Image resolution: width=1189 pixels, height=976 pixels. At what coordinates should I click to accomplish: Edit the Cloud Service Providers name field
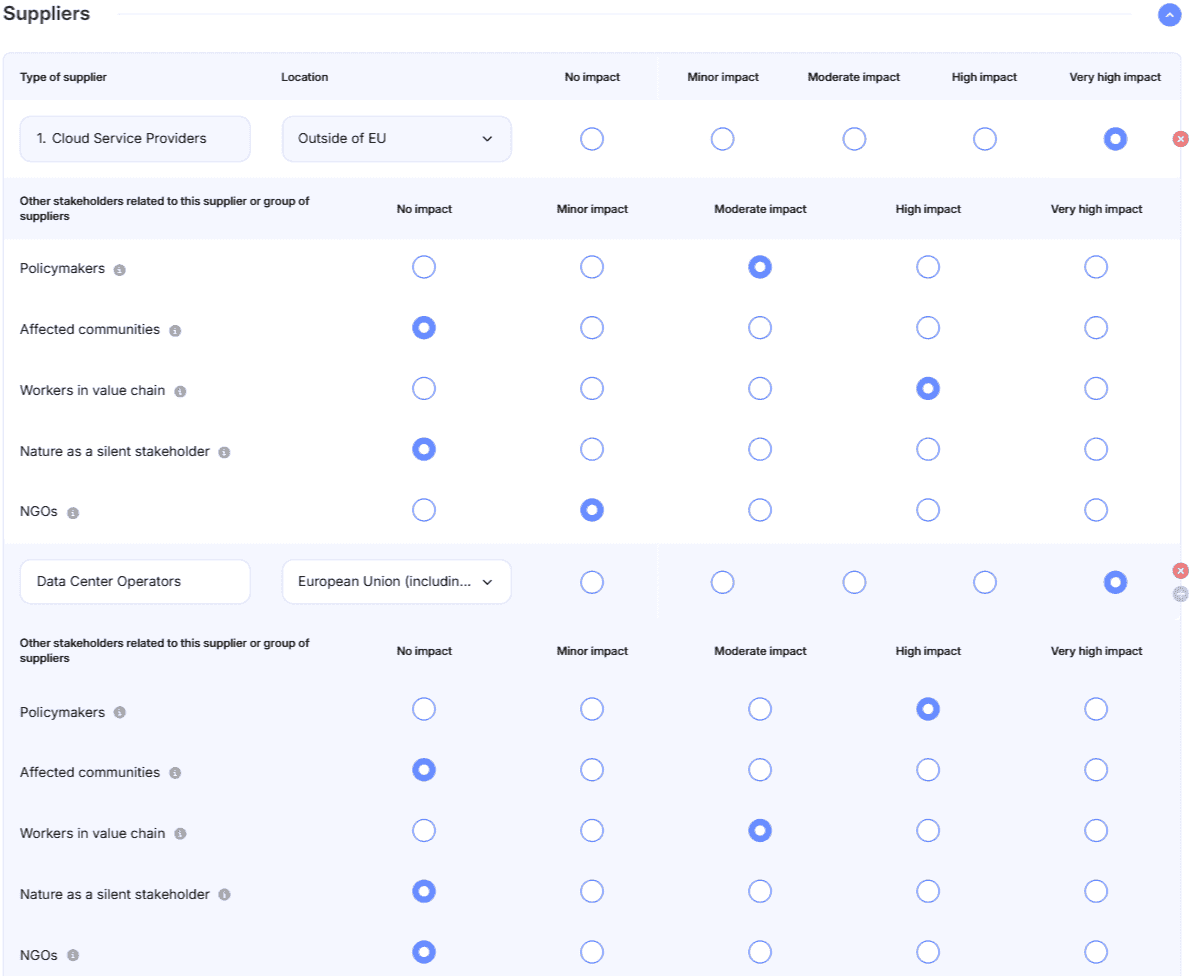click(135, 139)
